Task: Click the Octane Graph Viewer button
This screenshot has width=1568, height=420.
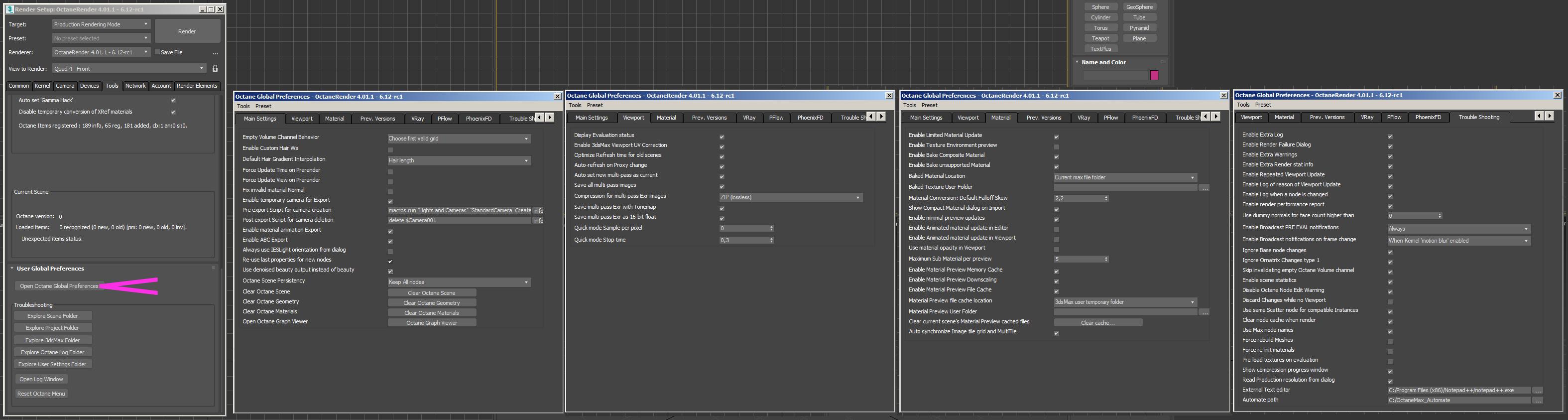Action: click(x=432, y=323)
